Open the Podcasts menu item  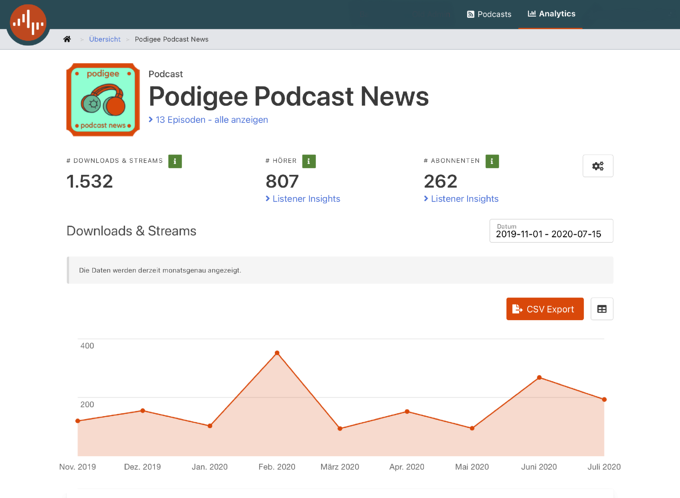click(x=489, y=14)
